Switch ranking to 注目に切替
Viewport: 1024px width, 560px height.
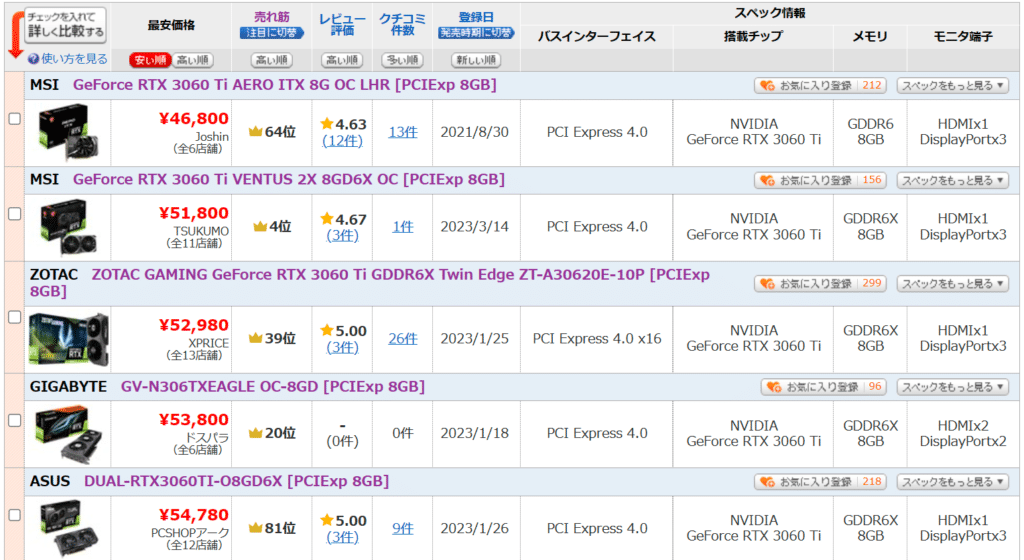point(272,33)
